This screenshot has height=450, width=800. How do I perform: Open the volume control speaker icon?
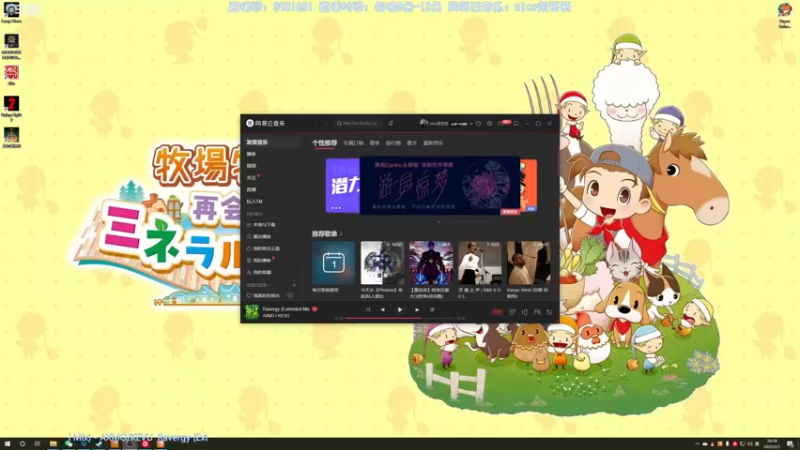[524, 312]
